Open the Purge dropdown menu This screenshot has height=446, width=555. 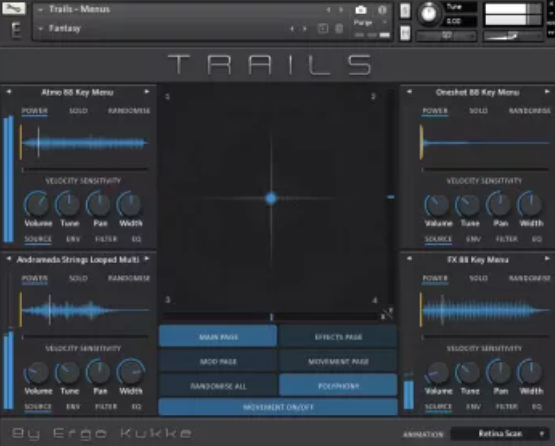click(370, 23)
